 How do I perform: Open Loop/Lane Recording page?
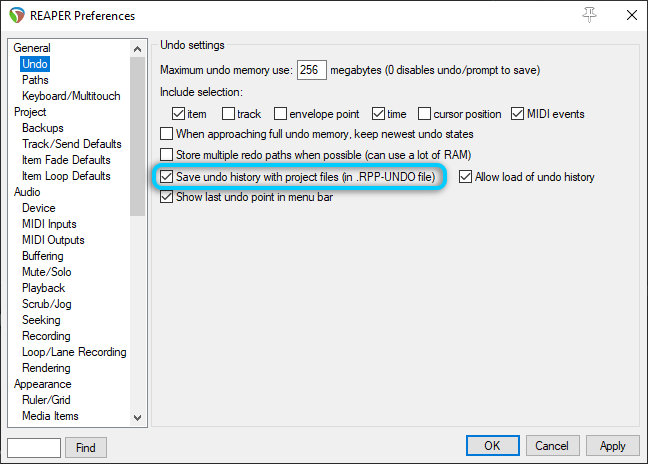click(74, 352)
